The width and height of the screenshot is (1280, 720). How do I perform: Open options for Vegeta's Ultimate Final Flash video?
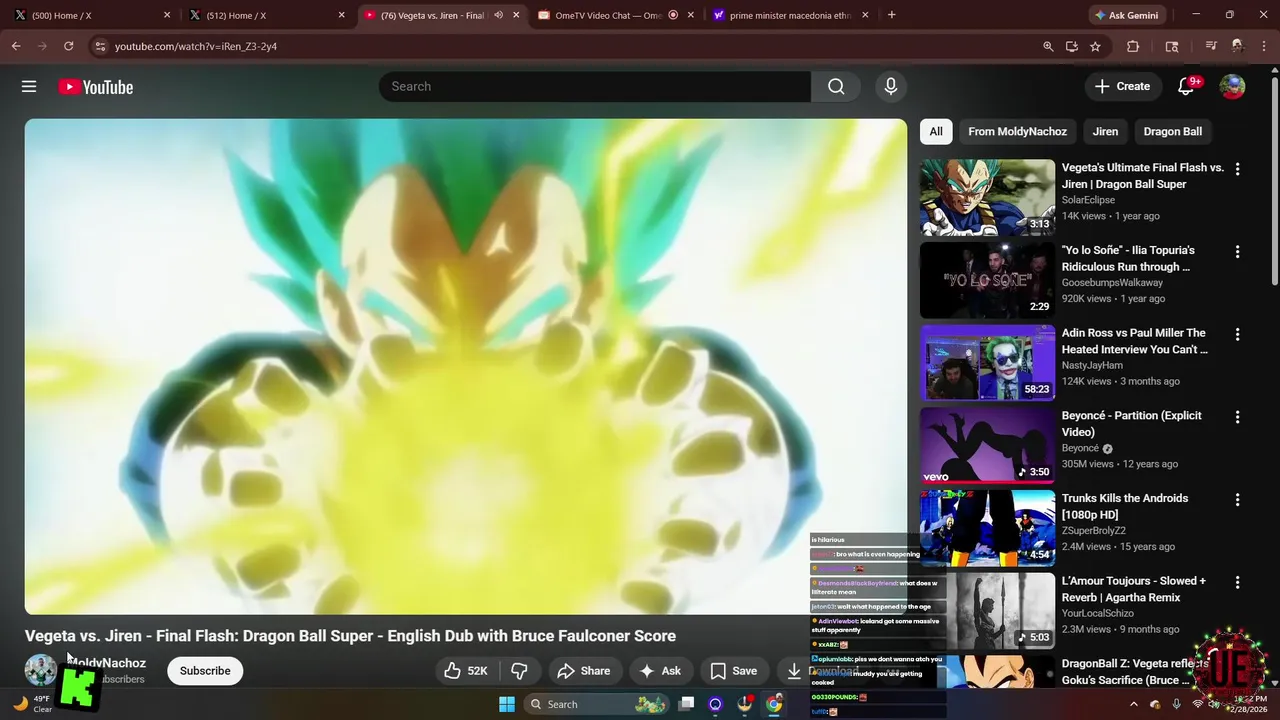tap(1237, 169)
